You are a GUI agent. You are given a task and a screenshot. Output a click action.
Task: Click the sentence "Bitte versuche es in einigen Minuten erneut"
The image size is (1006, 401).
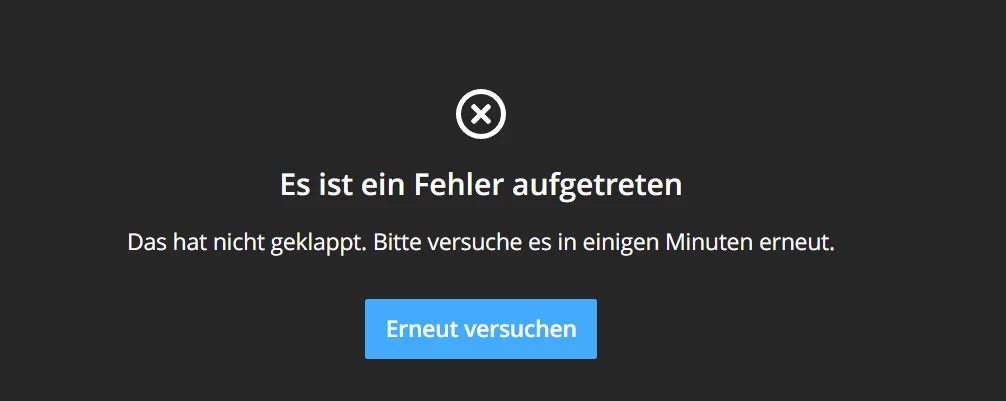point(604,244)
